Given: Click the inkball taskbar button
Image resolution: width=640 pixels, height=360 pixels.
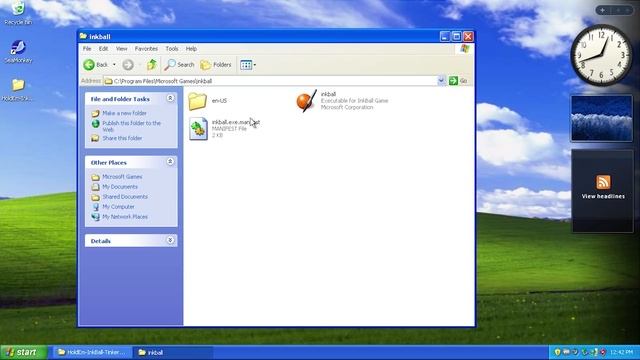Looking at the screenshot, I should pos(173,352).
